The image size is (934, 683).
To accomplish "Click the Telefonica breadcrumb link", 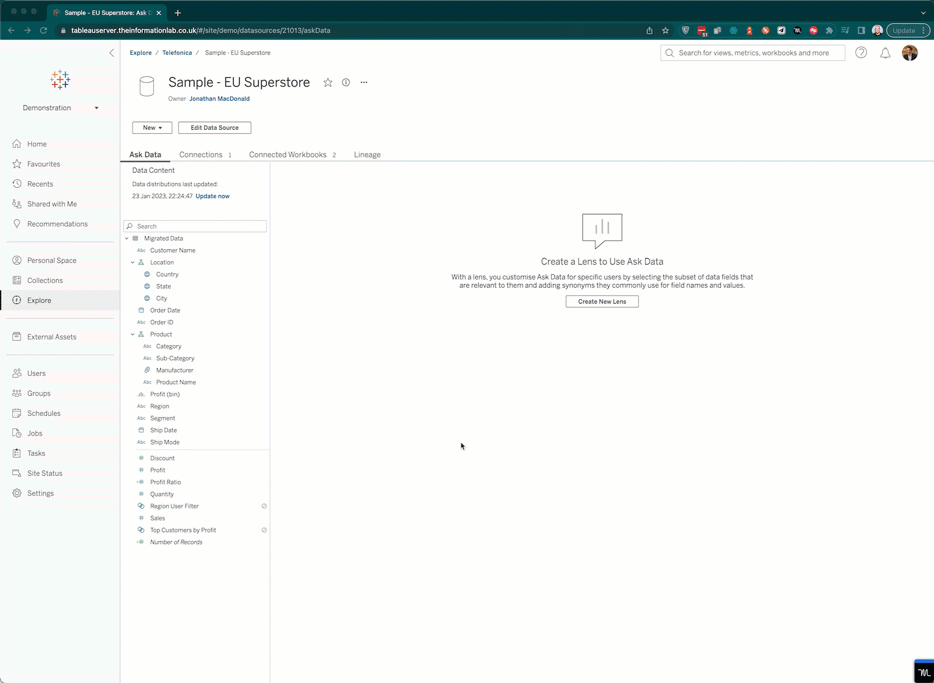I will point(177,53).
